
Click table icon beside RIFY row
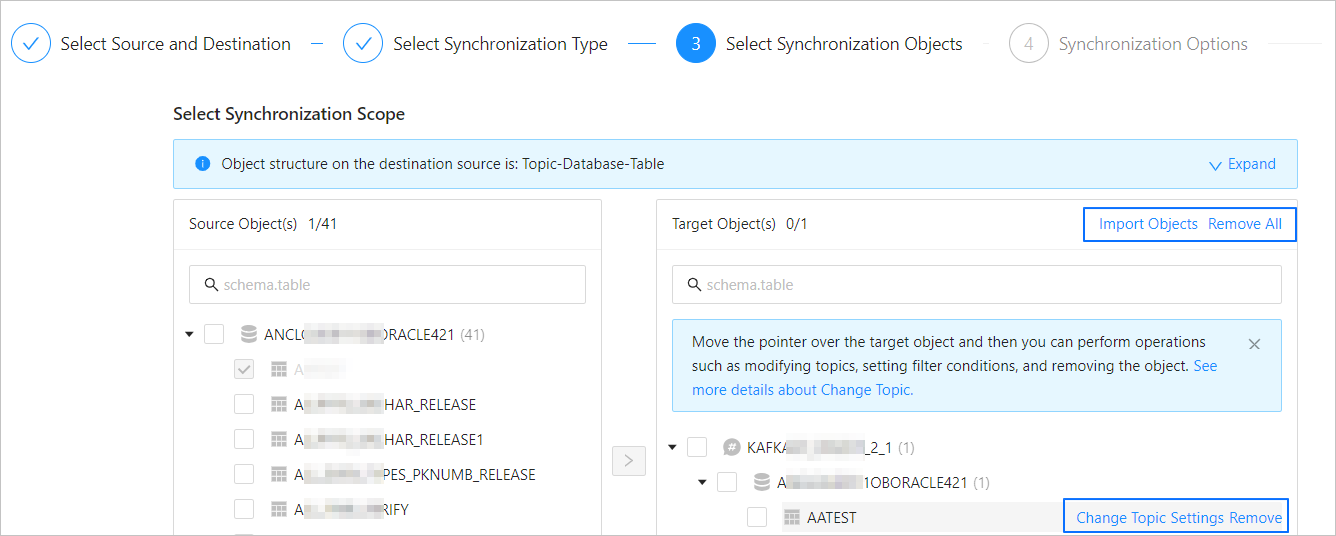(x=279, y=509)
